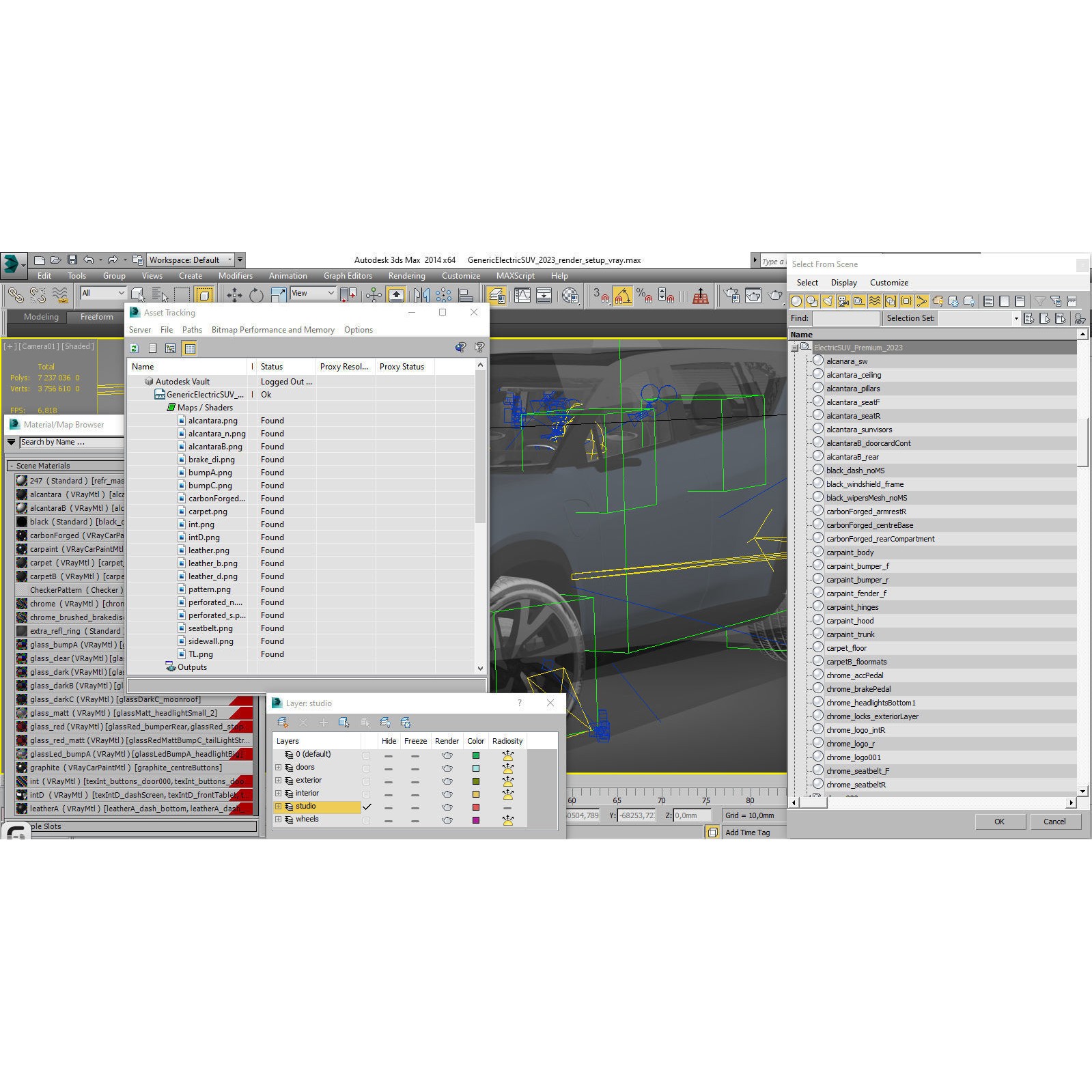
Task: Open the Curve Editor icon
Action: coord(522,296)
